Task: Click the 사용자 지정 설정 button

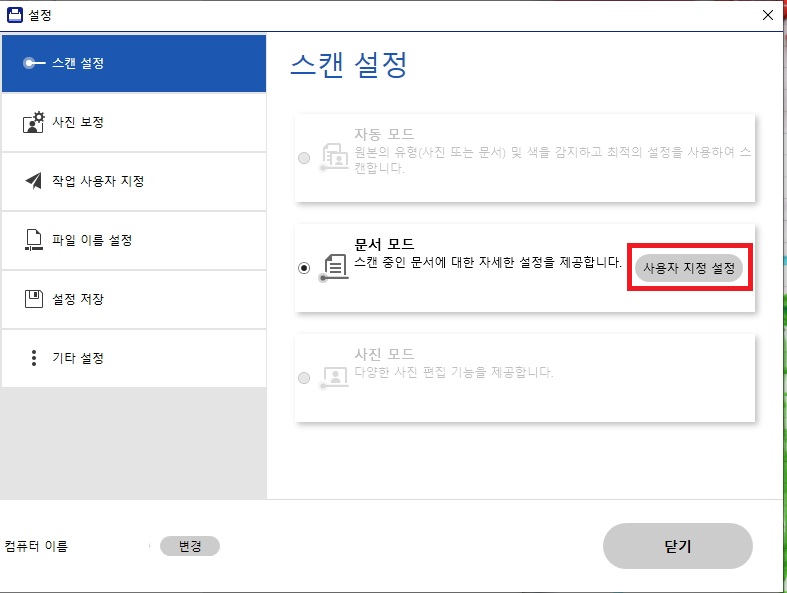Action: point(689,268)
